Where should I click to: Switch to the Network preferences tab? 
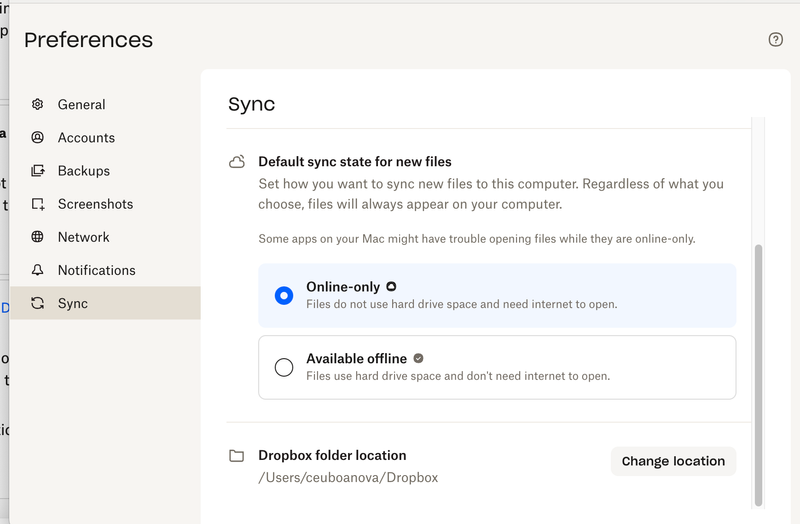[83, 237]
